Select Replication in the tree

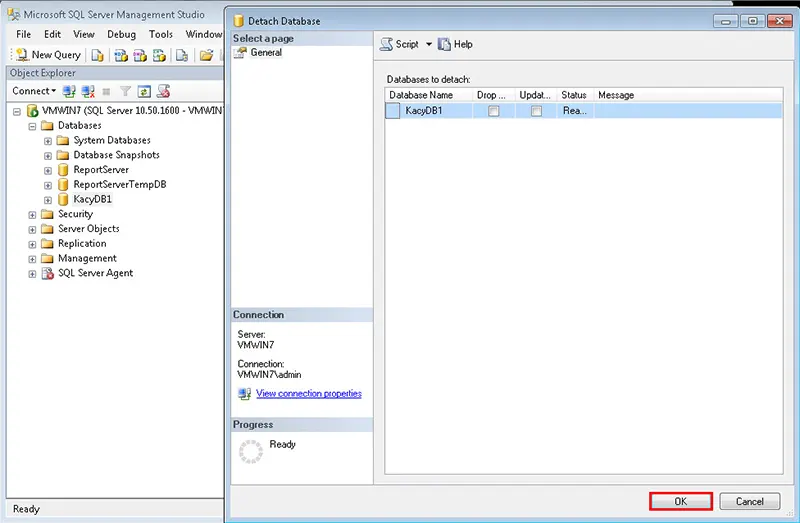[82, 244]
